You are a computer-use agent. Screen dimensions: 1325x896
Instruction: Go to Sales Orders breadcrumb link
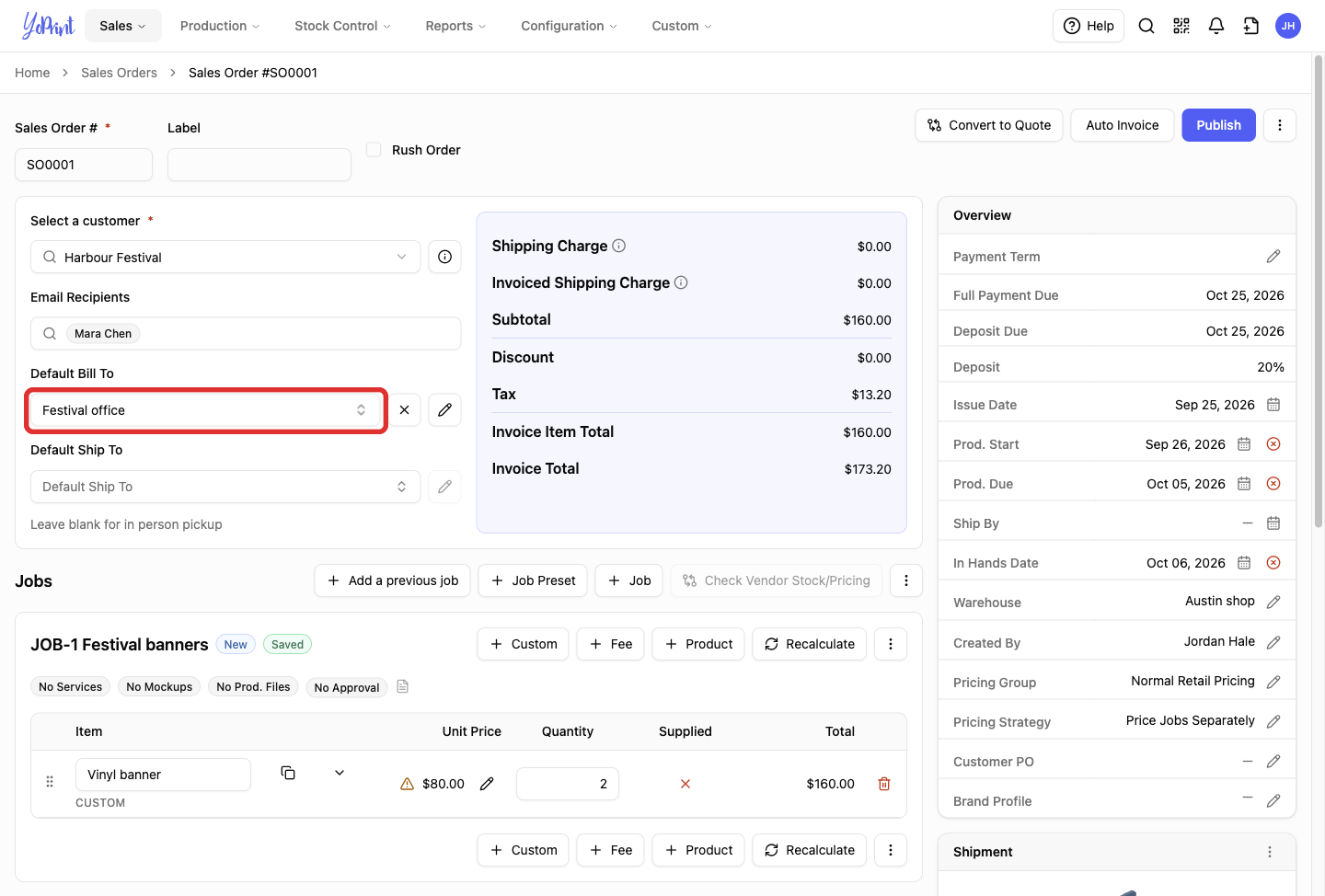pos(119,73)
